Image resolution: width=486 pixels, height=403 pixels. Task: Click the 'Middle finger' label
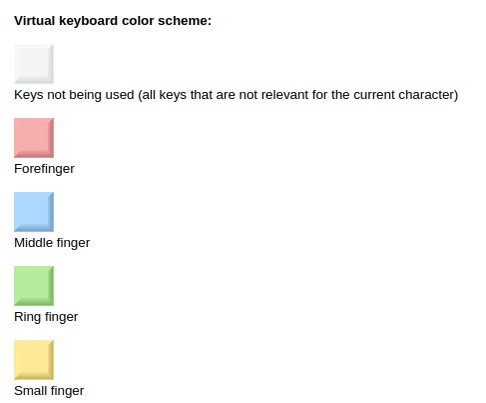[x=52, y=243]
